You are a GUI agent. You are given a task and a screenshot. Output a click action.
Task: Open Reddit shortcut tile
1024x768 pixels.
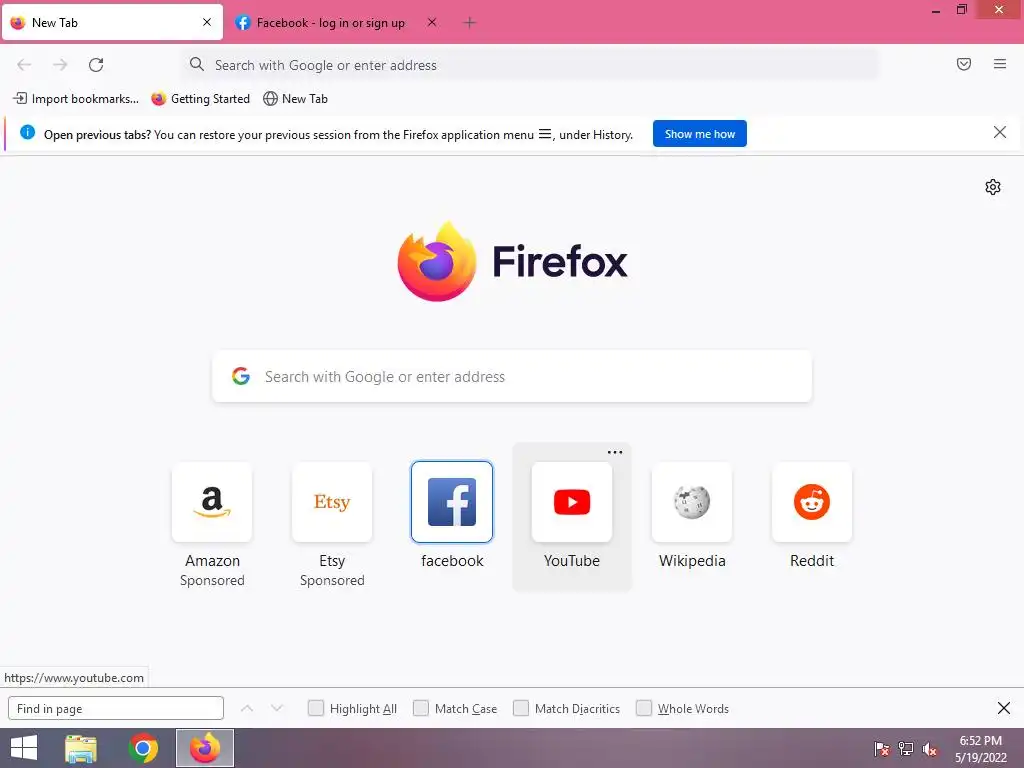pyautogui.click(x=812, y=502)
